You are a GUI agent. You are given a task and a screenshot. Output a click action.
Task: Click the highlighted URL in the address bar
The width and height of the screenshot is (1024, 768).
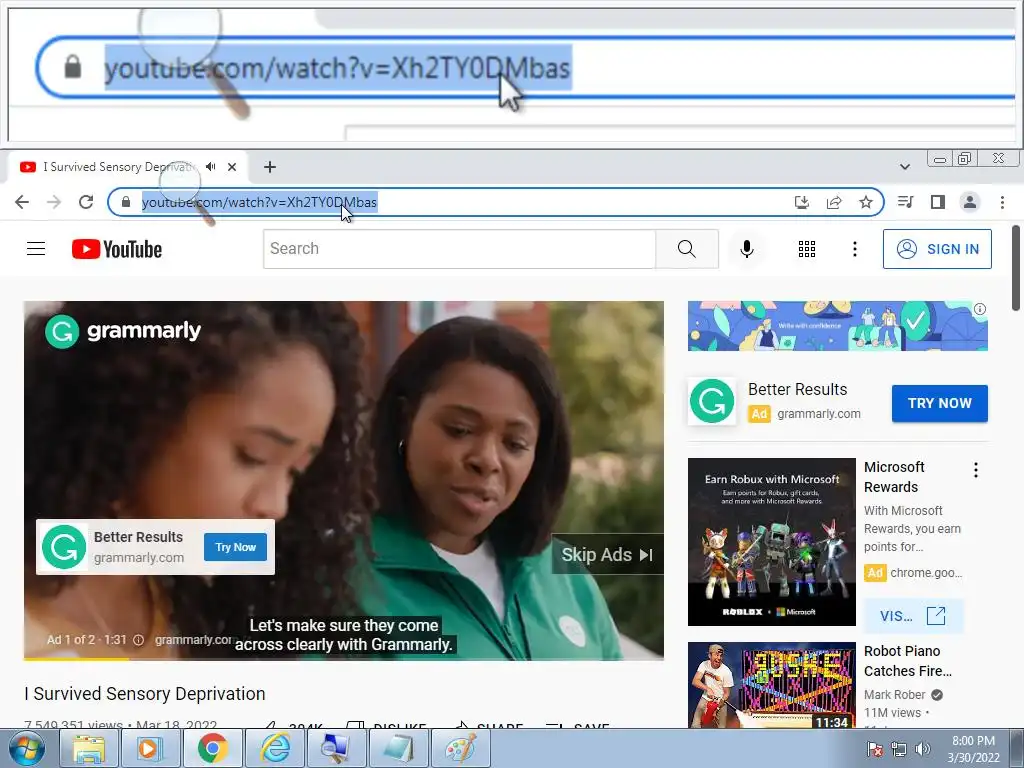(259, 202)
